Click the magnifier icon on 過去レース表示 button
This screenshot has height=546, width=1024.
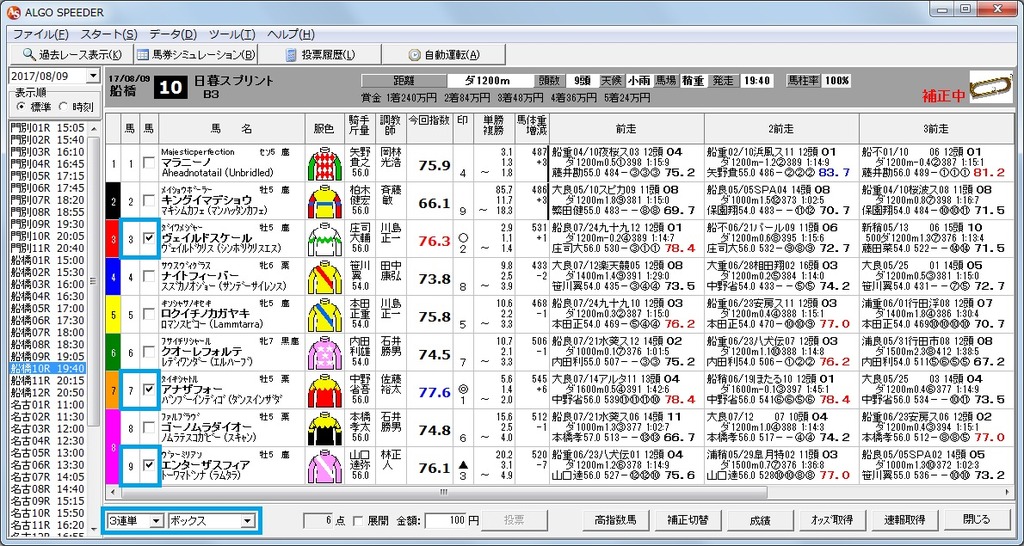(x=28, y=54)
